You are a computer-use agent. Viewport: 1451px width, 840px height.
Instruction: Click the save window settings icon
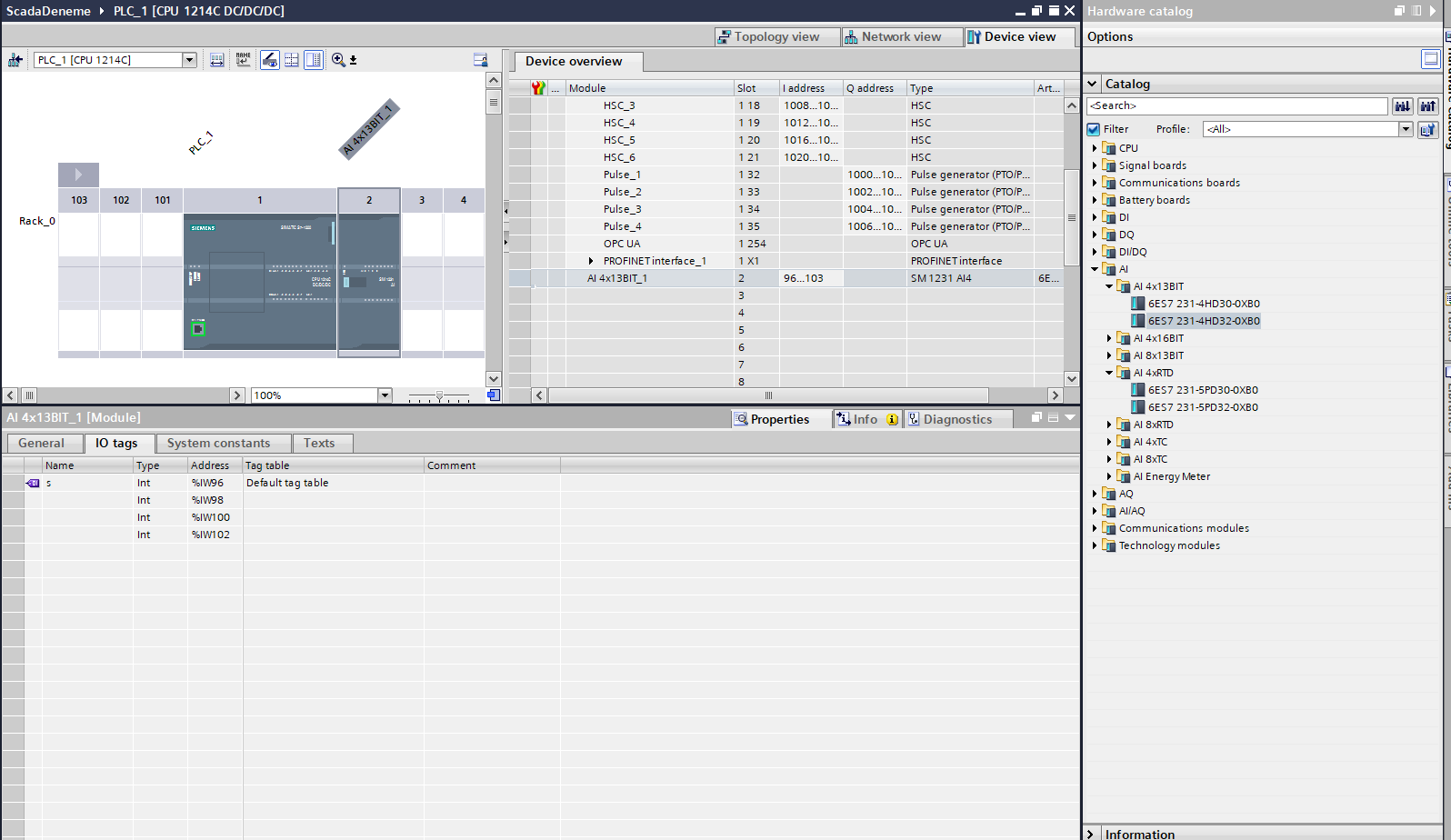pos(481,60)
